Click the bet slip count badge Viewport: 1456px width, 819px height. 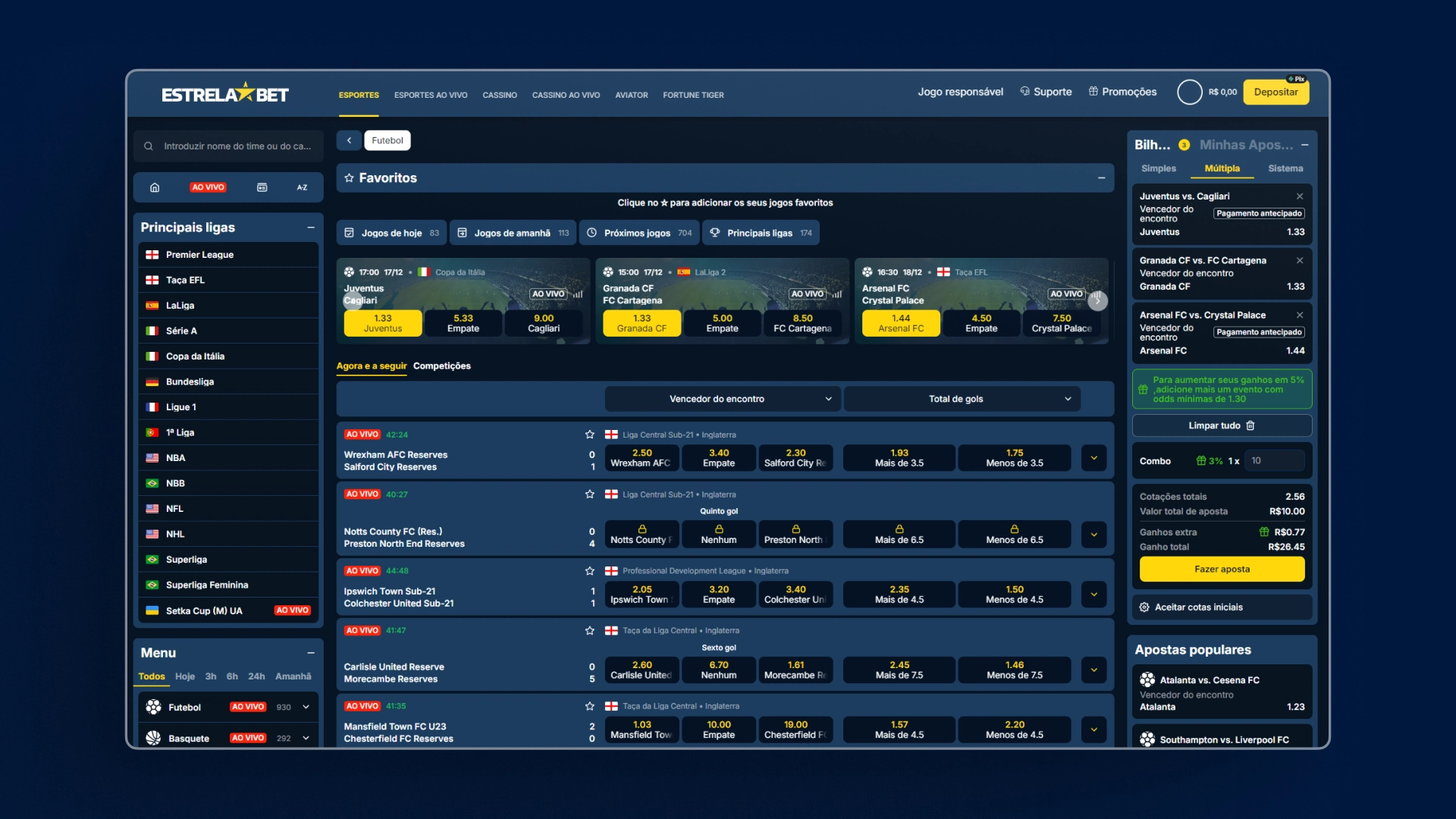pyautogui.click(x=1184, y=145)
